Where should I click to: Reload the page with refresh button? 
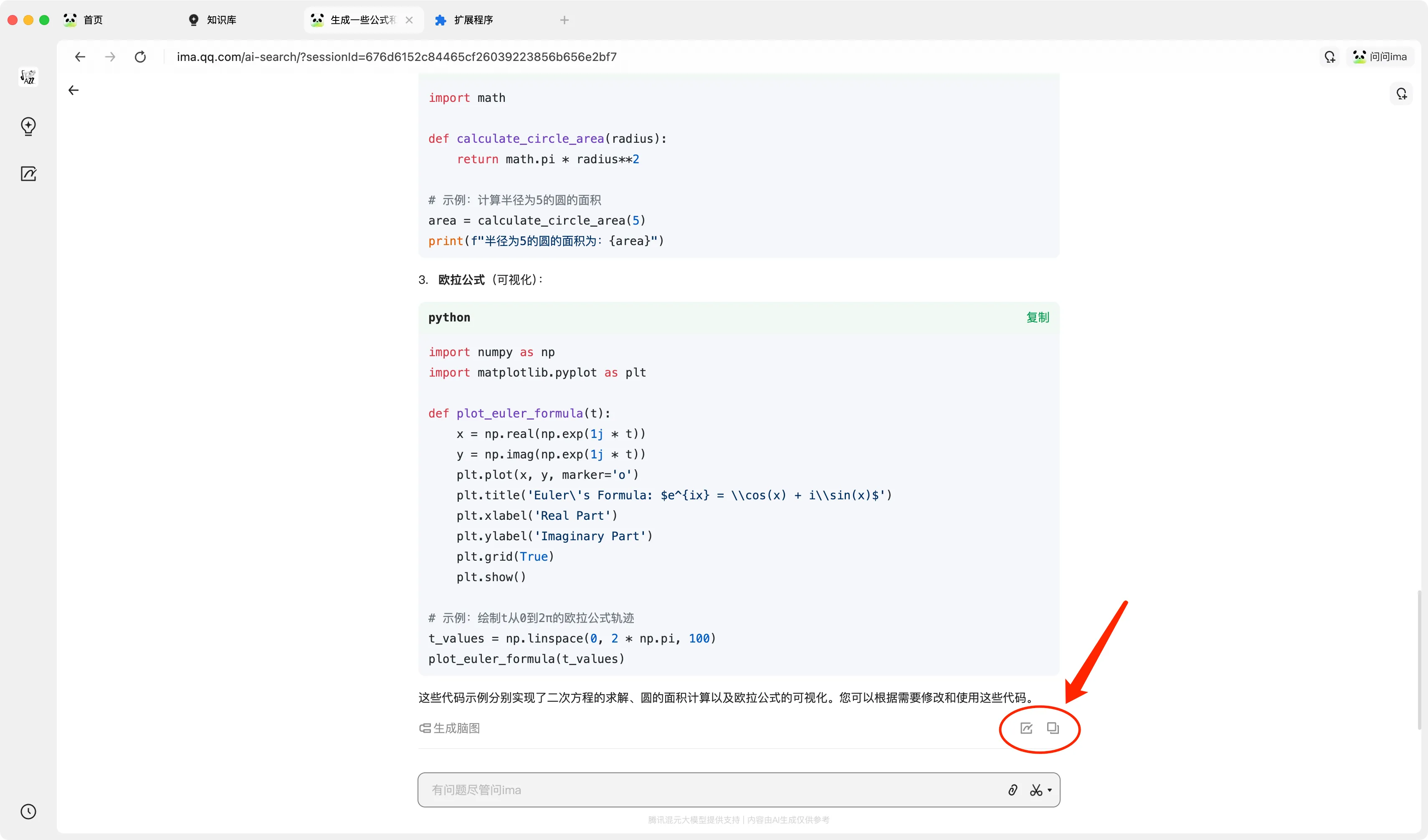tap(141, 57)
